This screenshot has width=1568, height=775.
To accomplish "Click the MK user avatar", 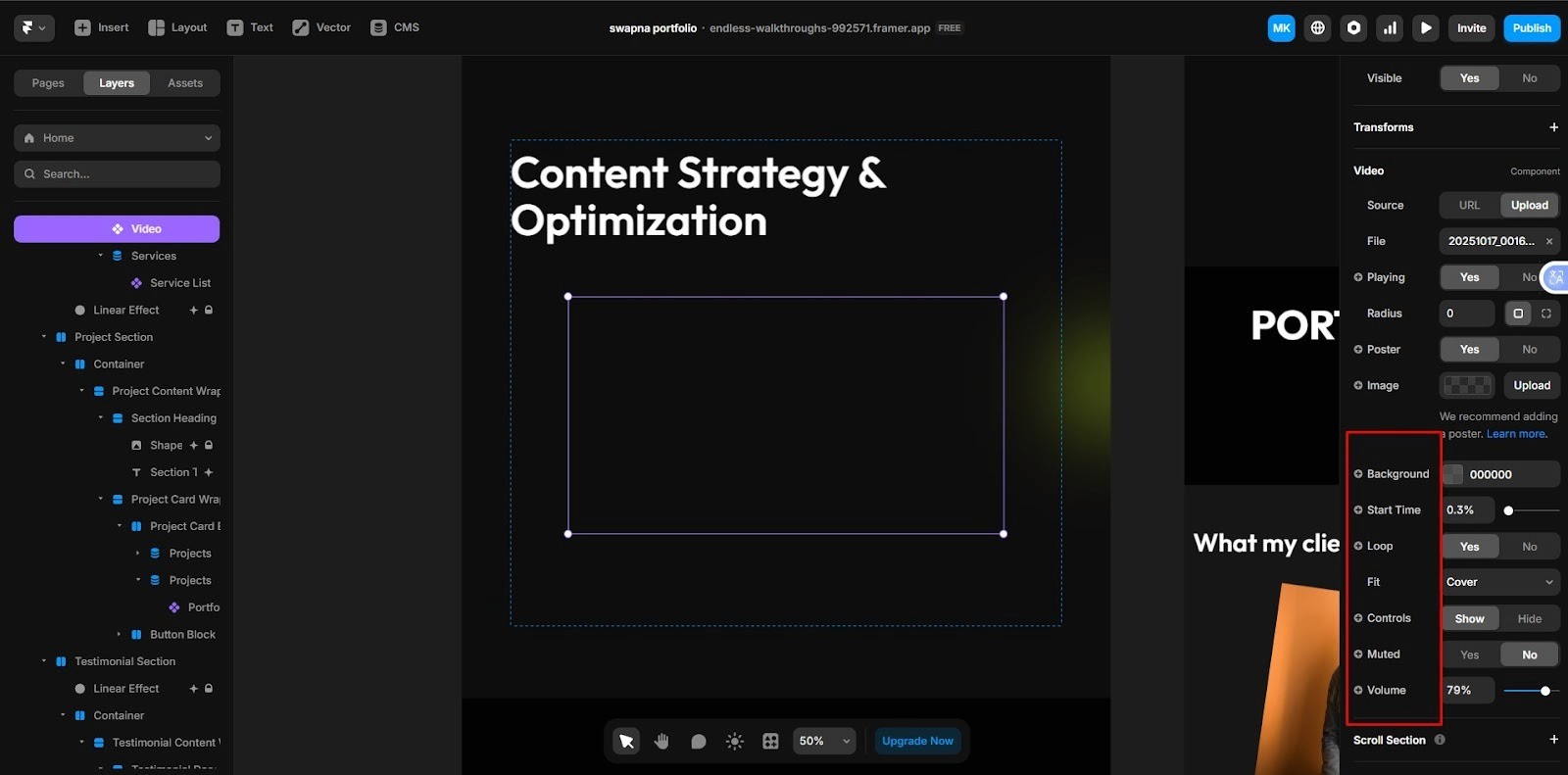I will pos(1281,27).
